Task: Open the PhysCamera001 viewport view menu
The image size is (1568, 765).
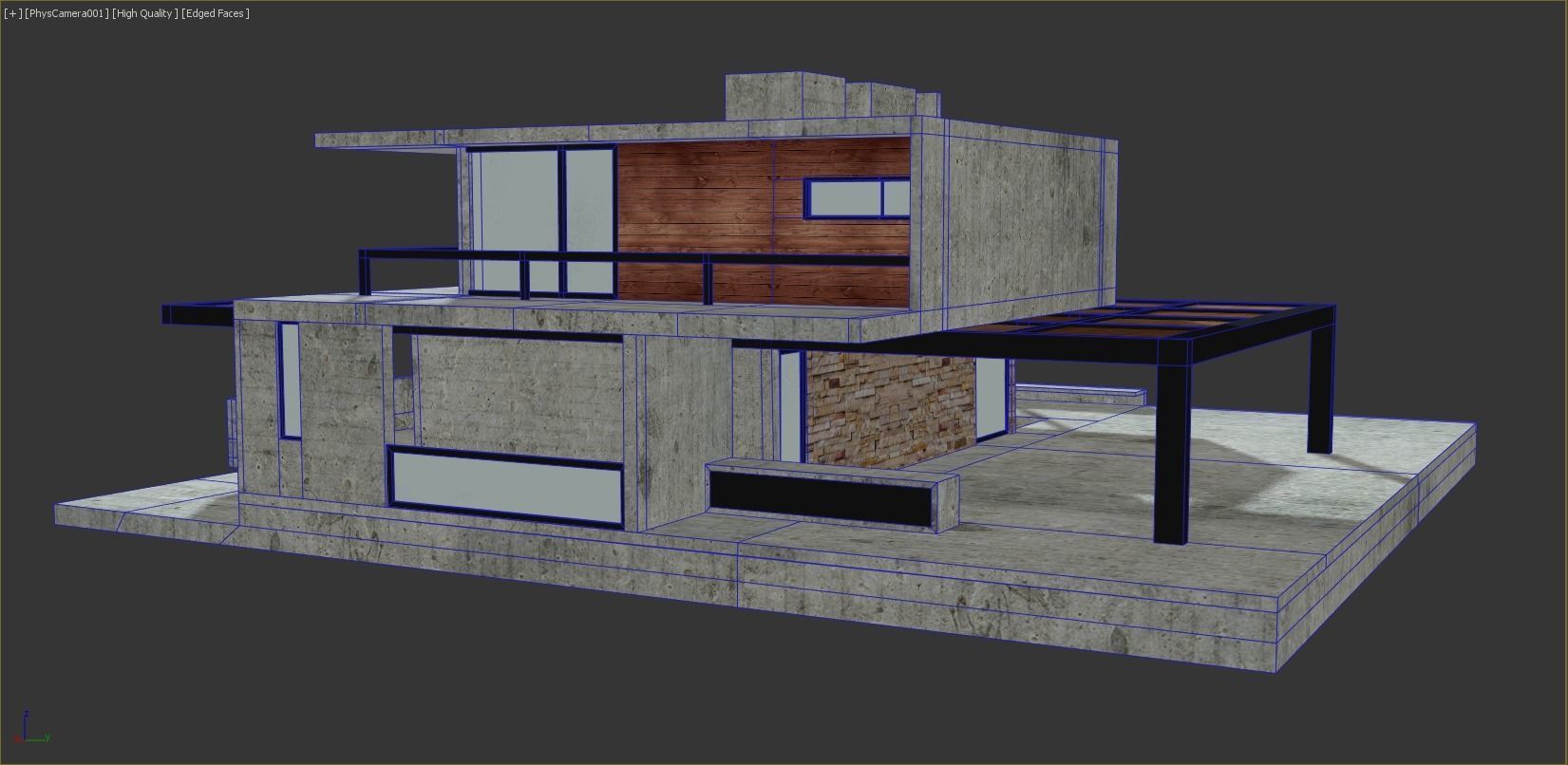Action: point(66,13)
